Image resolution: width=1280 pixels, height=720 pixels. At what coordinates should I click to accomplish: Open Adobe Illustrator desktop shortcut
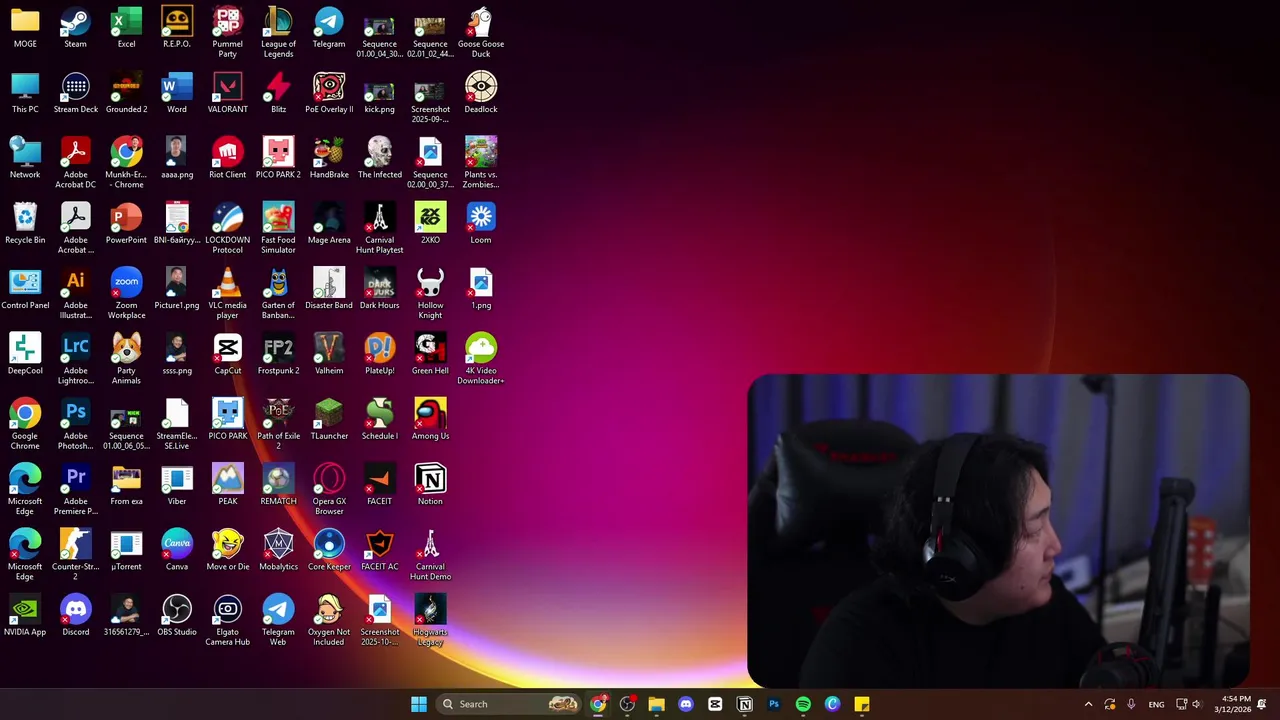click(x=75, y=294)
